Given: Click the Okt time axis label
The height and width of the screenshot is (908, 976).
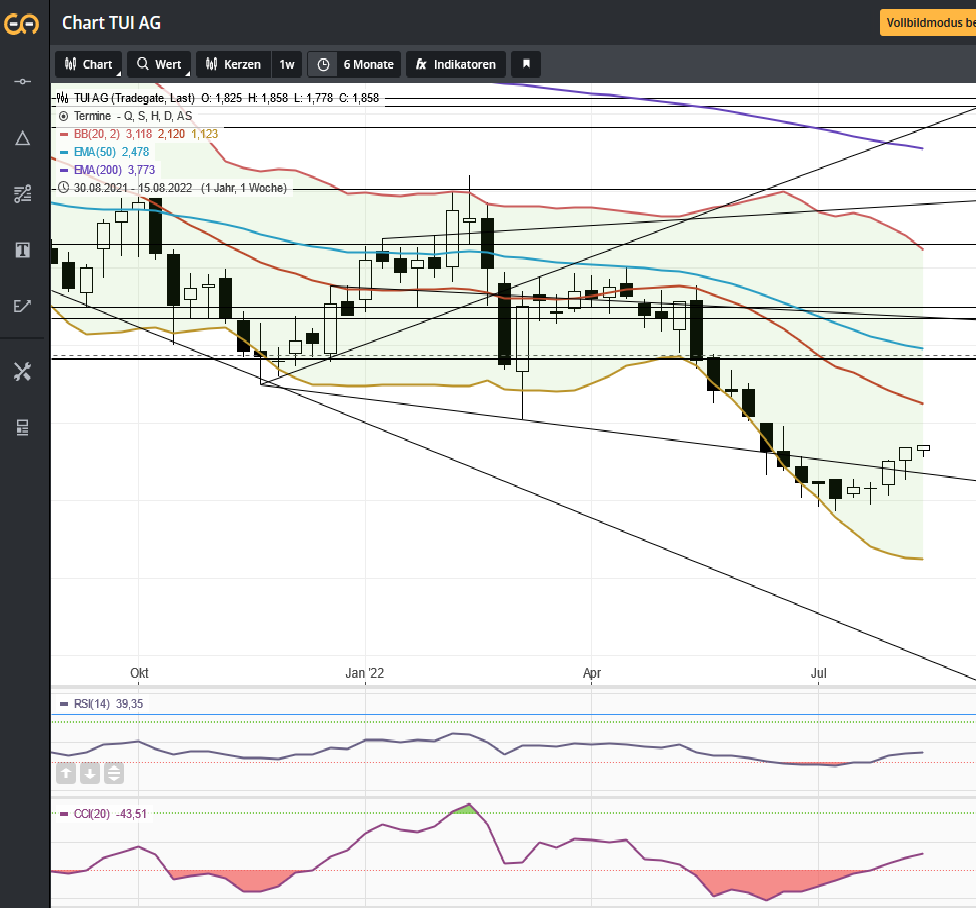Looking at the screenshot, I should (139, 673).
